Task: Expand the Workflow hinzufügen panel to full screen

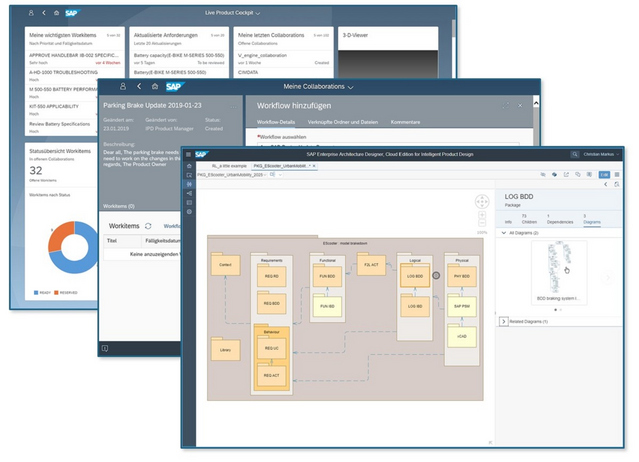Action: click(x=506, y=106)
